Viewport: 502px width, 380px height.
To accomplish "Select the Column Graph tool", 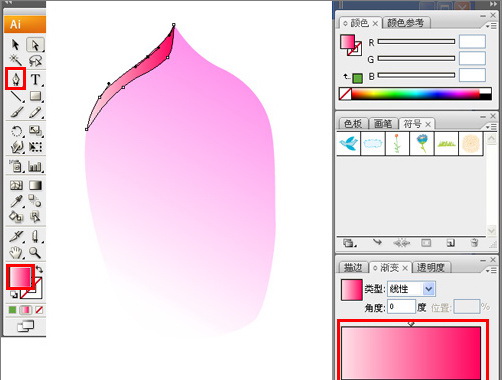I will click(x=35, y=166).
